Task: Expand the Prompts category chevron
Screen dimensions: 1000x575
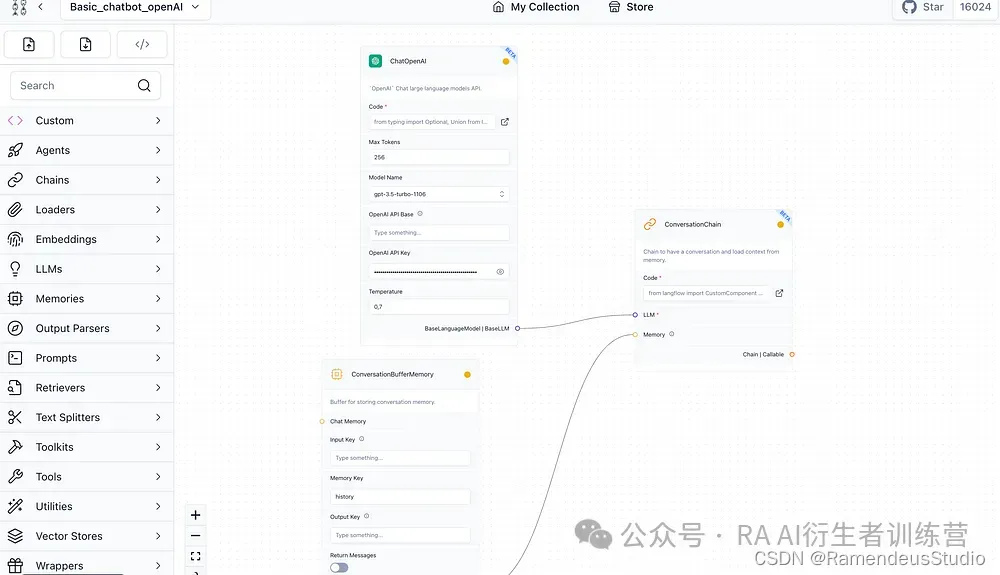Action: [158, 358]
